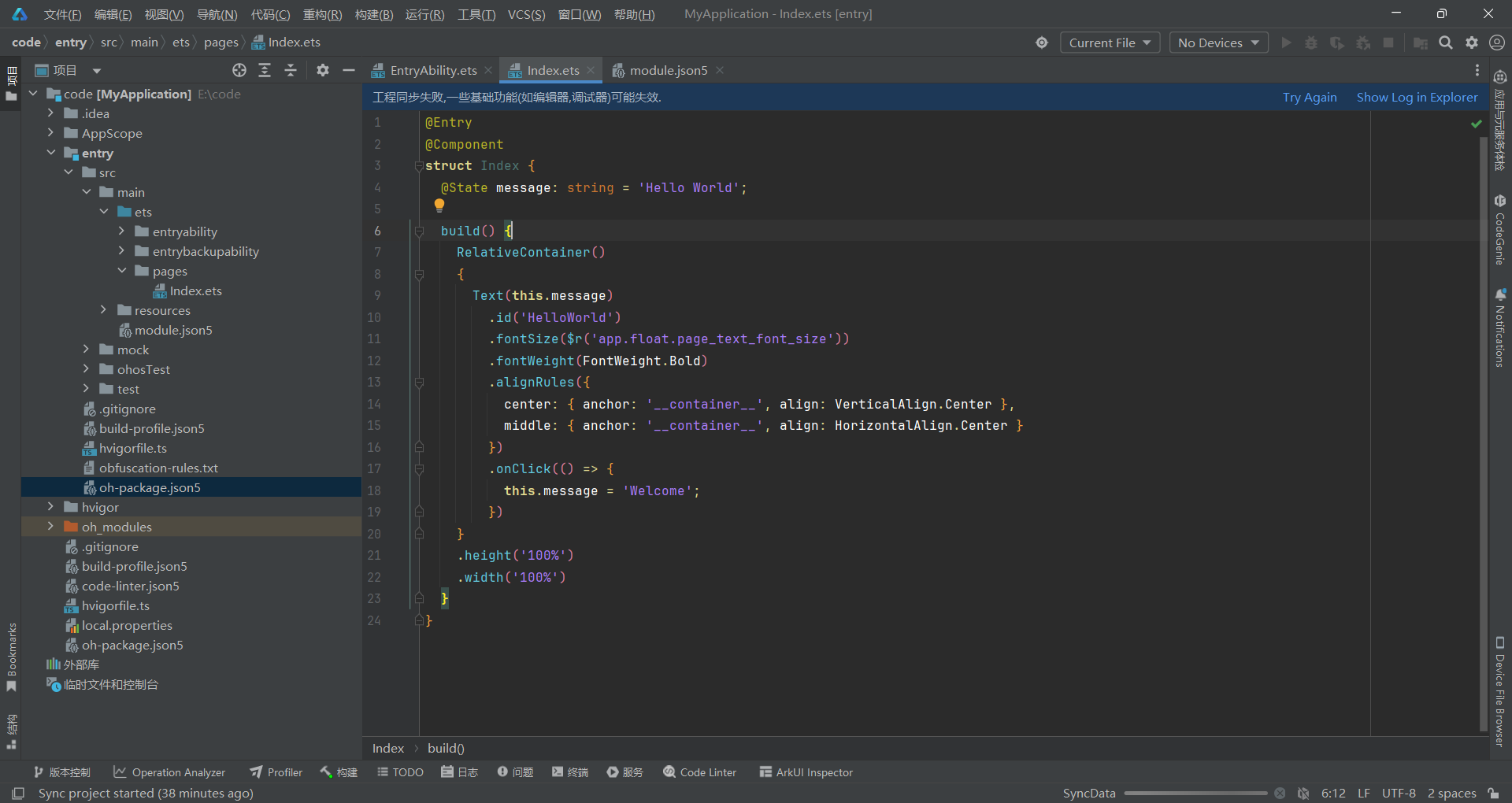Viewport: 1512px width, 803px height.
Task: Expand the oh_modules folder
Action: [51, 527]
